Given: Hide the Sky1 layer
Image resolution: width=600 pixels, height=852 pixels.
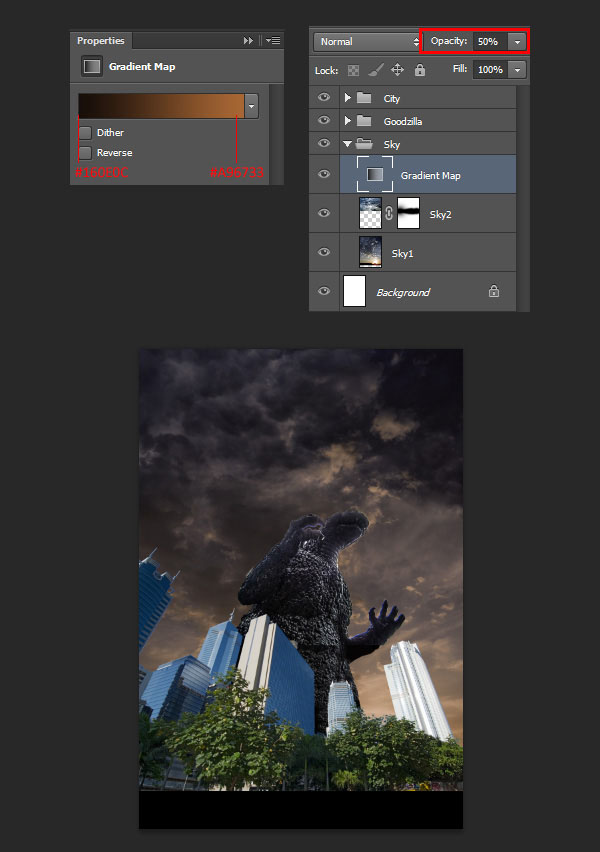Looking at the screenshot, I should point(324,252).
